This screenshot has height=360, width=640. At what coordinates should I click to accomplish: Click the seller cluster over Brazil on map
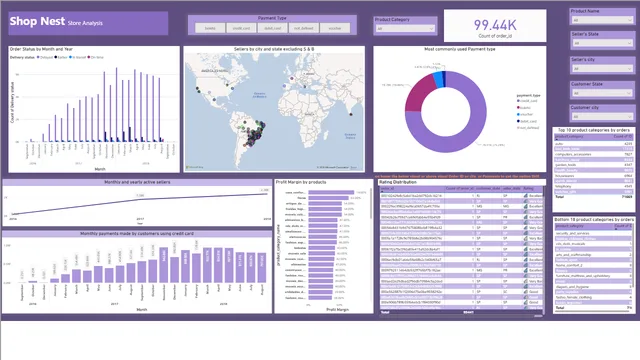pyautogui.click(x=255, y=136)
